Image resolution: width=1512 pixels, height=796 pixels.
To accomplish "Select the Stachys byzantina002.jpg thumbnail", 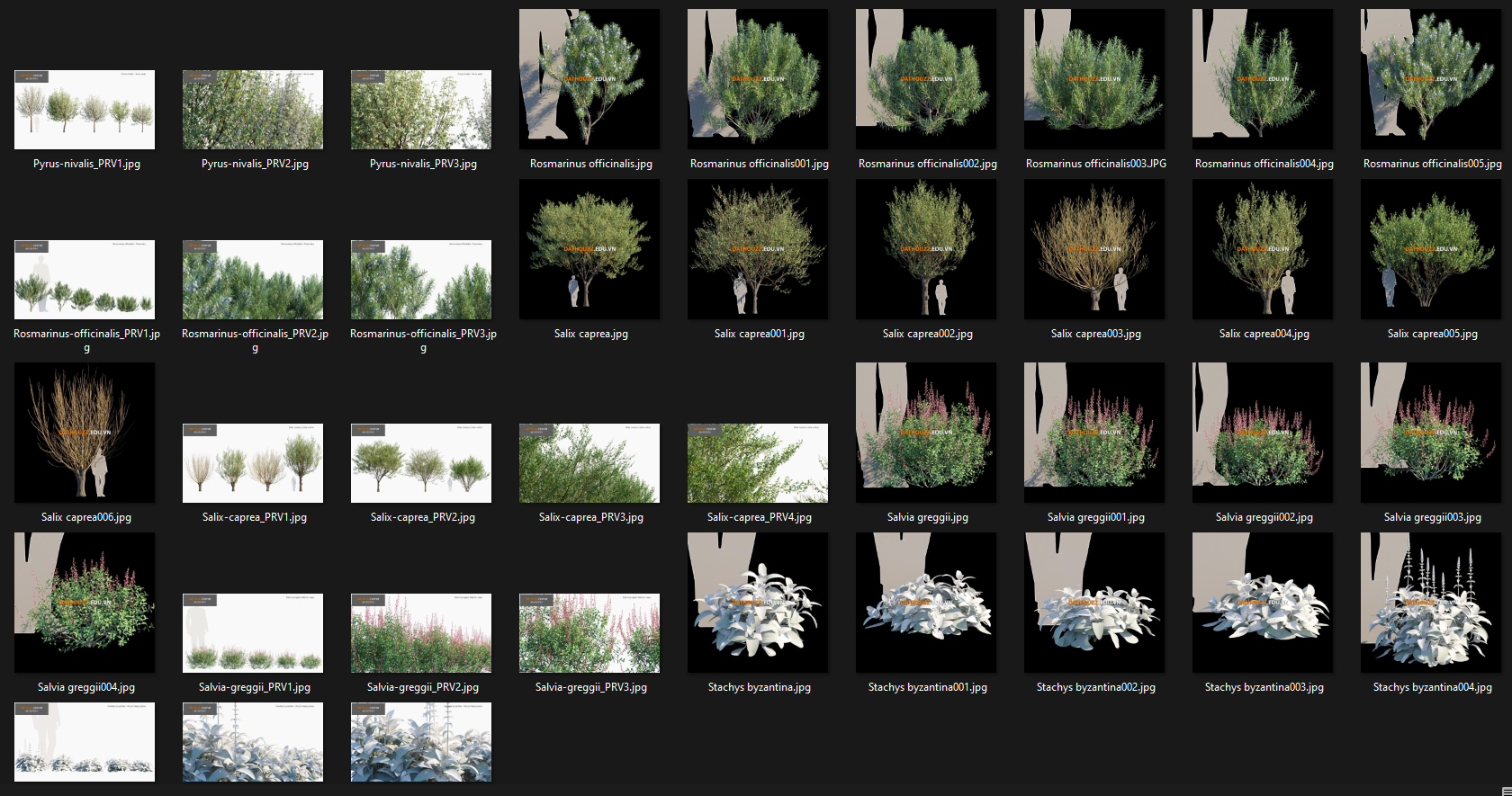I will [x=1094, y=603].
